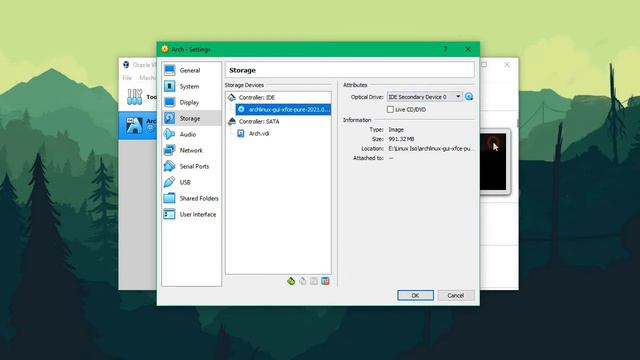Open the Machine menu in VirtualBox Manager
The image size is (640, 360).
click(x=148, y=78)
